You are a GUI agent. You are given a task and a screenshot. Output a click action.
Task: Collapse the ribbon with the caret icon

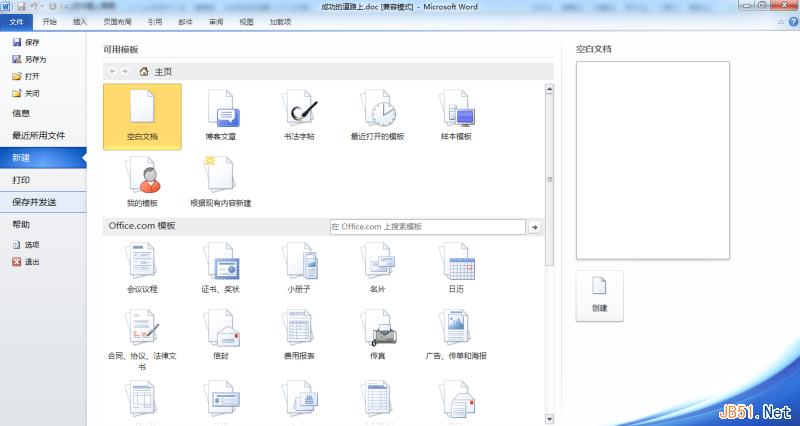(781, 22)
